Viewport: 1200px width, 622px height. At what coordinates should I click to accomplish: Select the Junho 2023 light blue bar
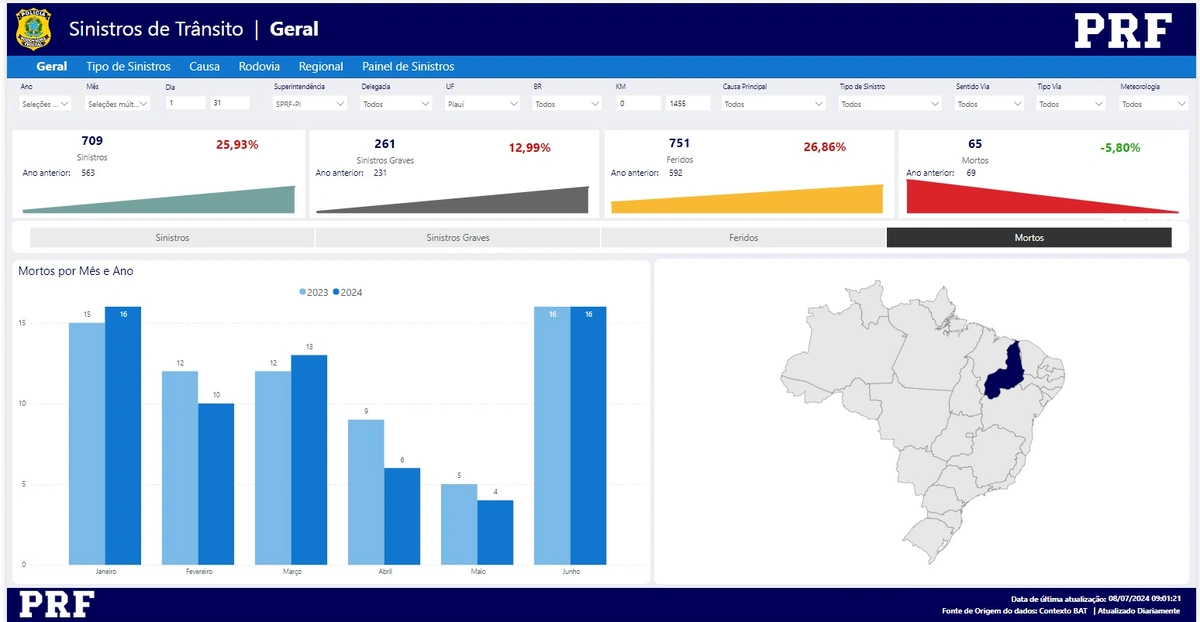coord(552,436)
